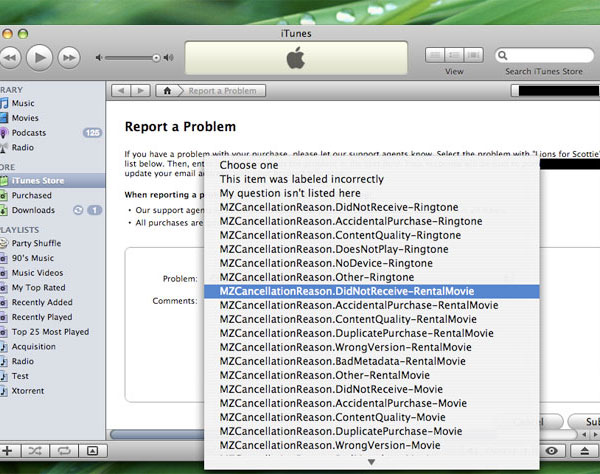This screenshot has height=474, width=600.
Task: Select MZCancellationReason.ContentQuality-Movie
Action: click(x=372, y=417)
